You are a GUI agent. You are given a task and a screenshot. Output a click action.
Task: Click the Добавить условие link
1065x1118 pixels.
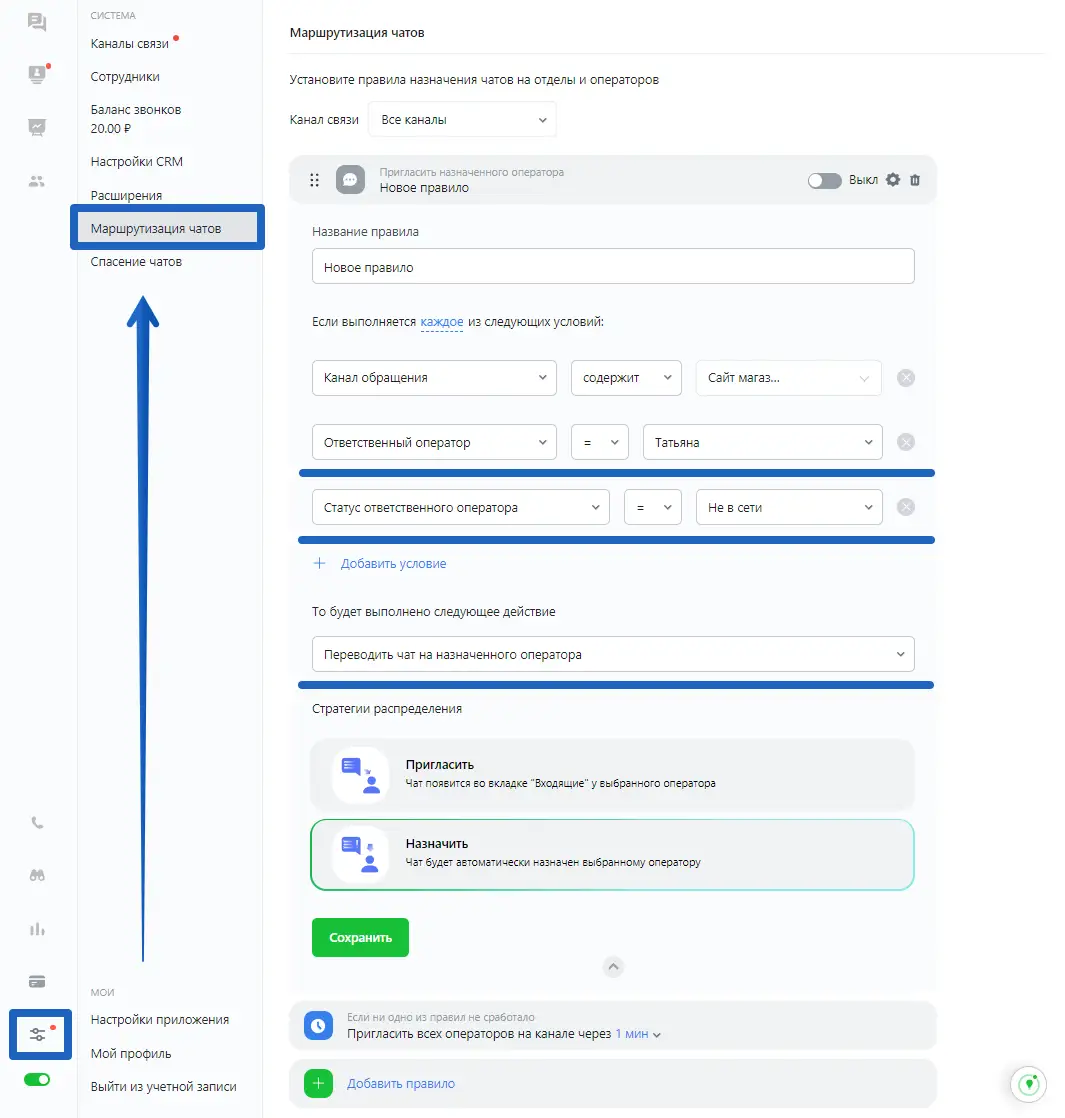[x=392, y=564]
